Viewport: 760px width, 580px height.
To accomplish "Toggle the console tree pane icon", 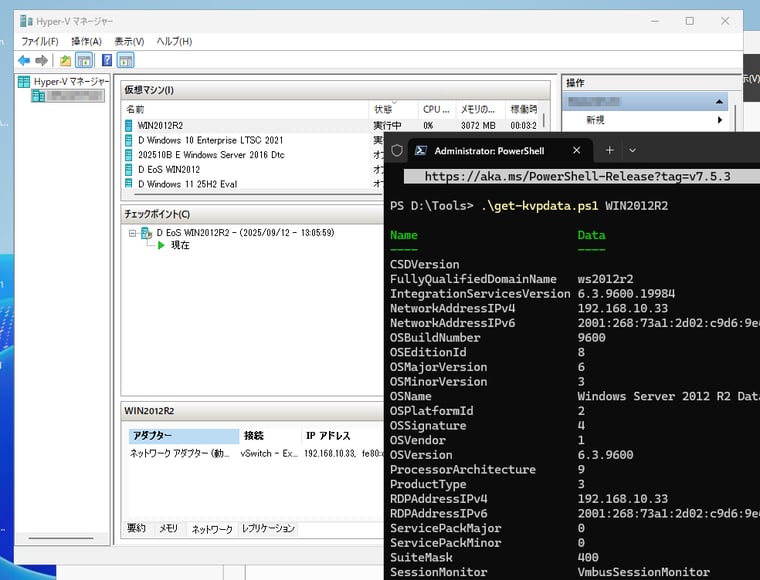I will [84, 61].
